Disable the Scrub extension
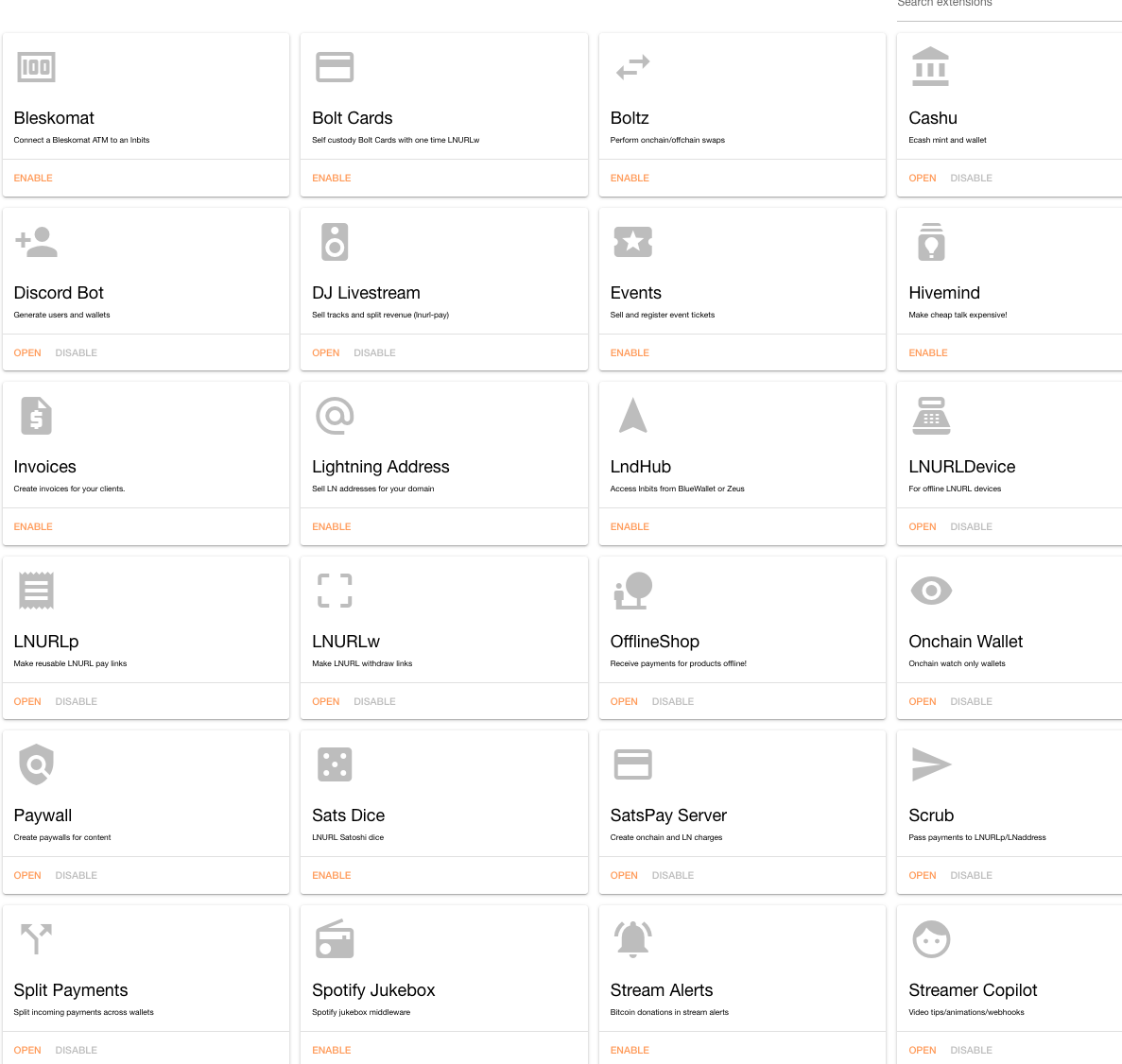 tap(971, 875)
